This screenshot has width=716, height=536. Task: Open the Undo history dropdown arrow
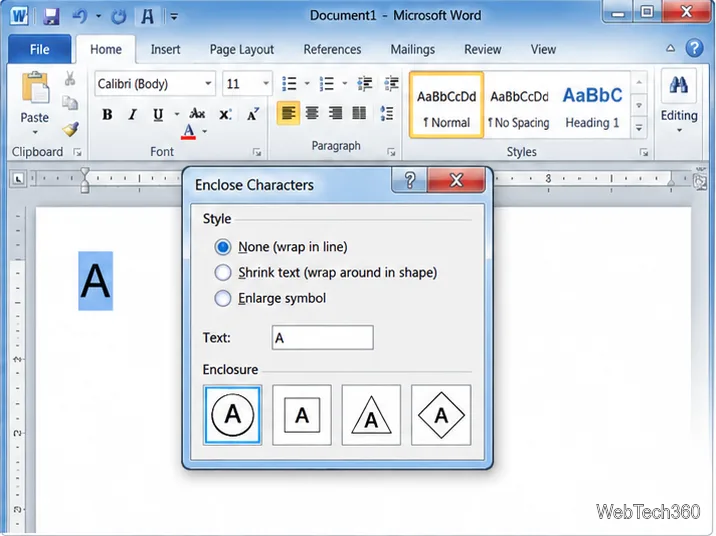pyautogui.click(x=98, y=16)
